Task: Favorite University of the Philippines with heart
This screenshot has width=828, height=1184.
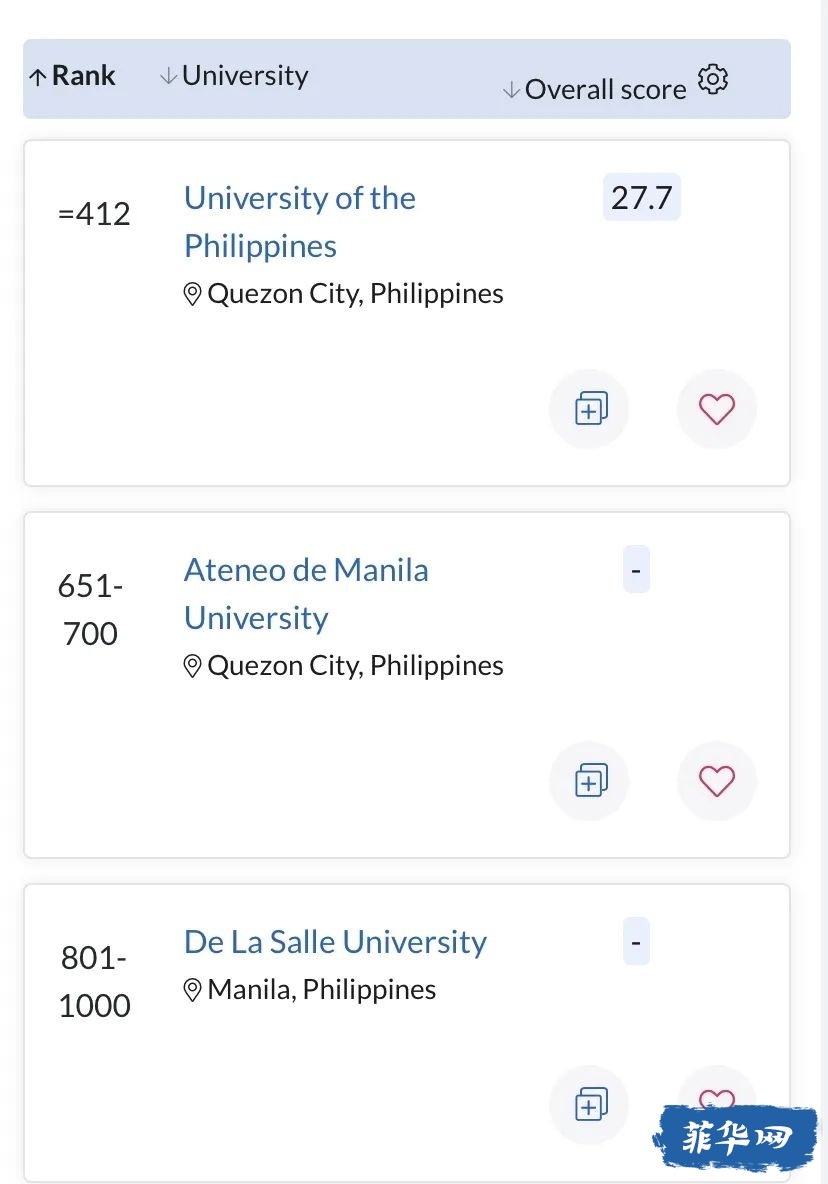Action: pos(716,409)
